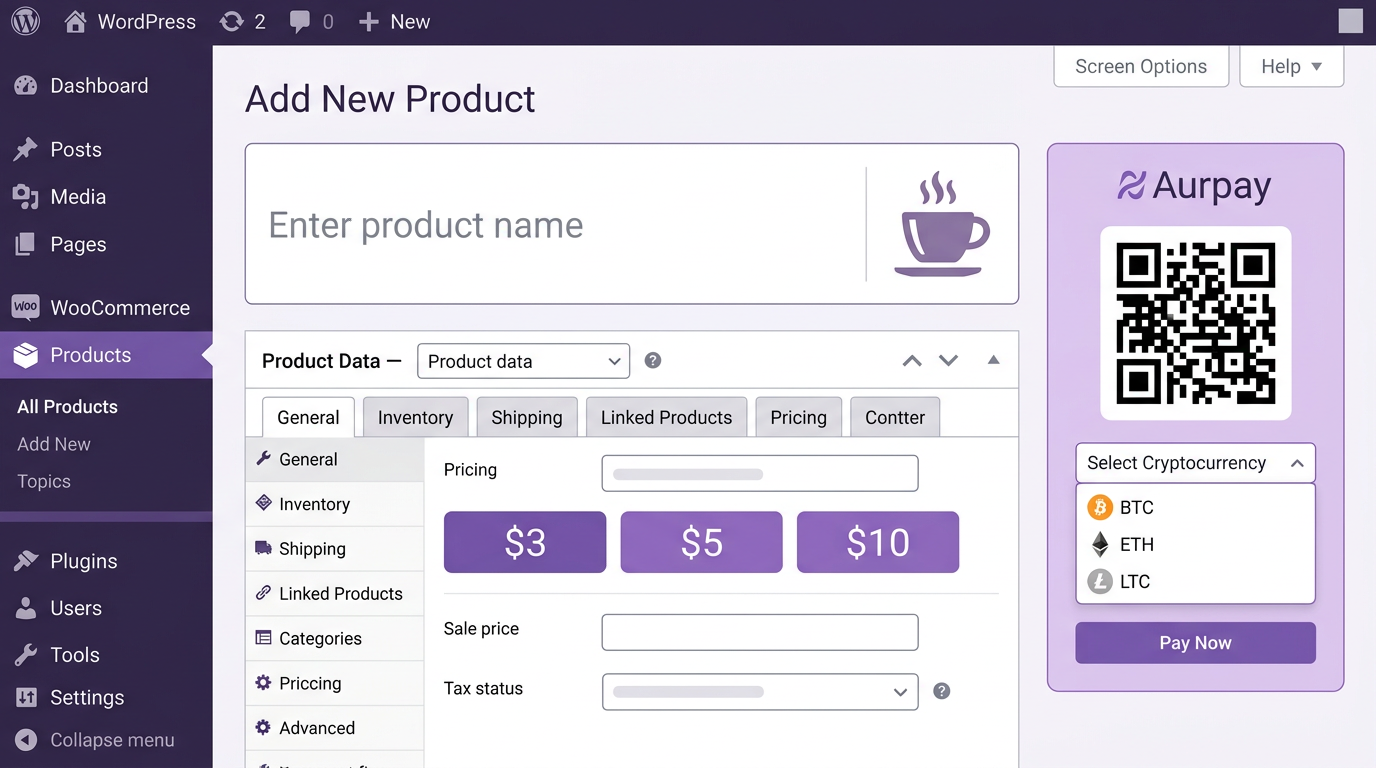Open Screen Options panel

(1140, 66)
